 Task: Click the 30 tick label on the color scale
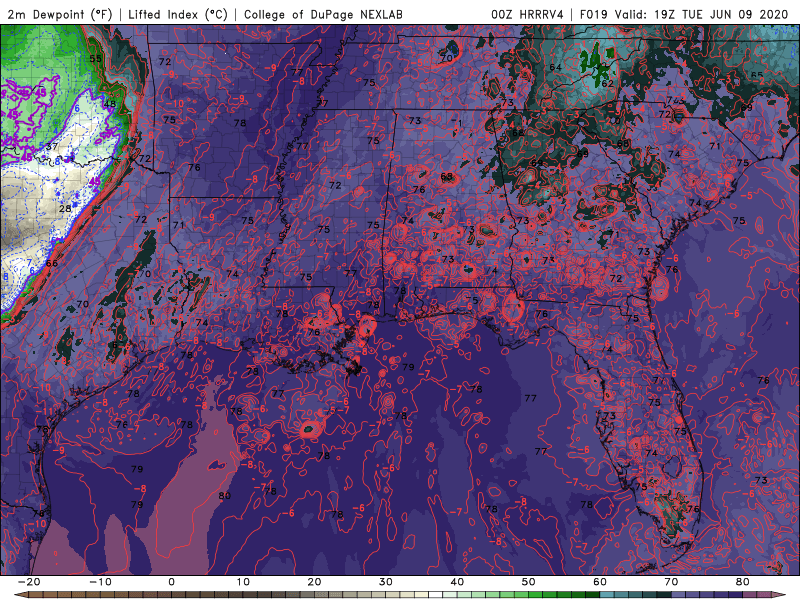pos(386,582)
